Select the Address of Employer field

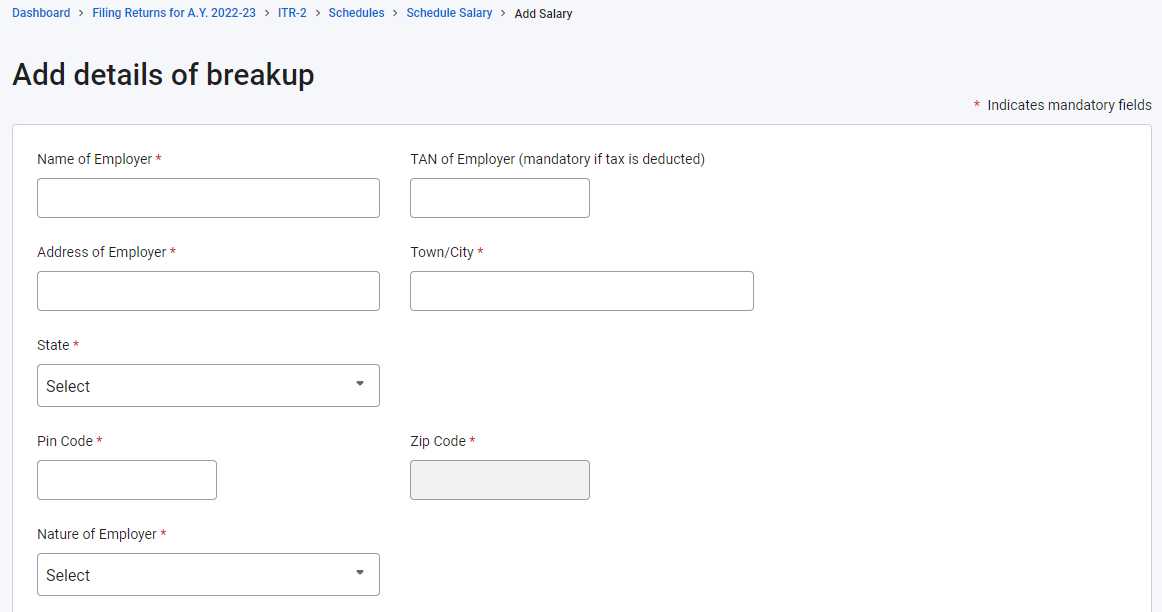[x=208, y=291]
